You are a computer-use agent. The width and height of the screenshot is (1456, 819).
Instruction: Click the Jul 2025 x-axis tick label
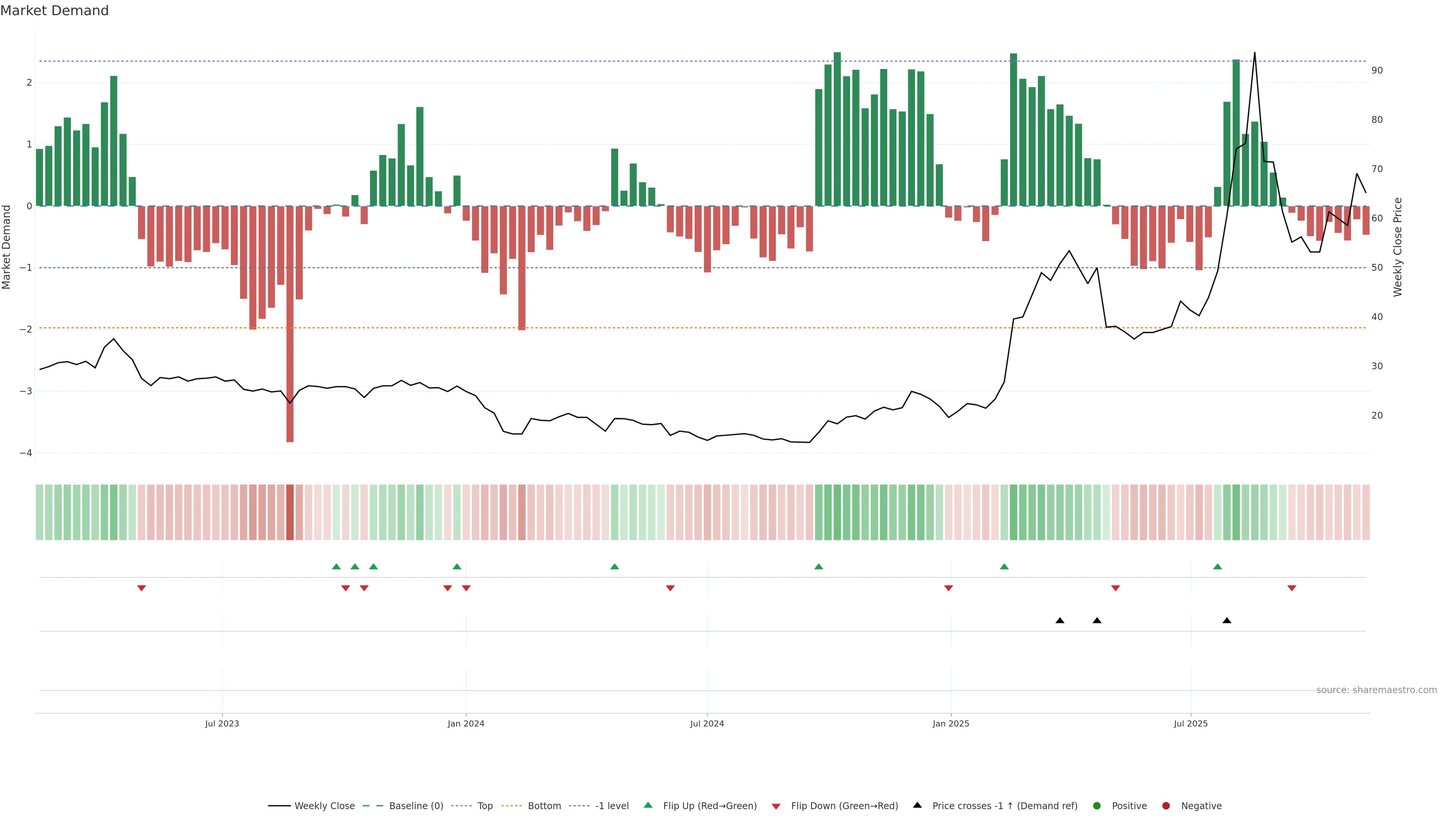(x=1190, y=723)
